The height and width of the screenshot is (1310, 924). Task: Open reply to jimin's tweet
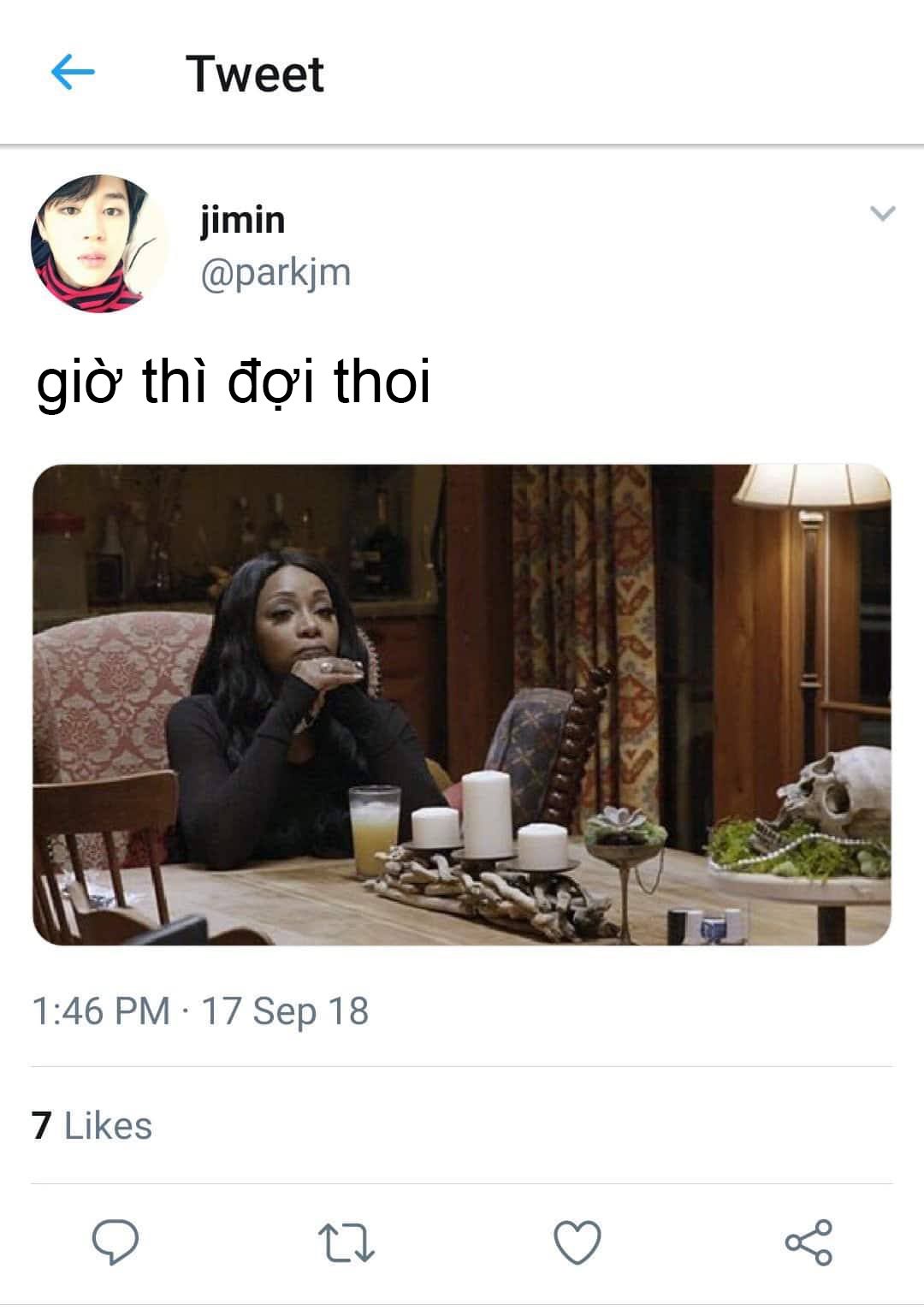pos(115,1242)
